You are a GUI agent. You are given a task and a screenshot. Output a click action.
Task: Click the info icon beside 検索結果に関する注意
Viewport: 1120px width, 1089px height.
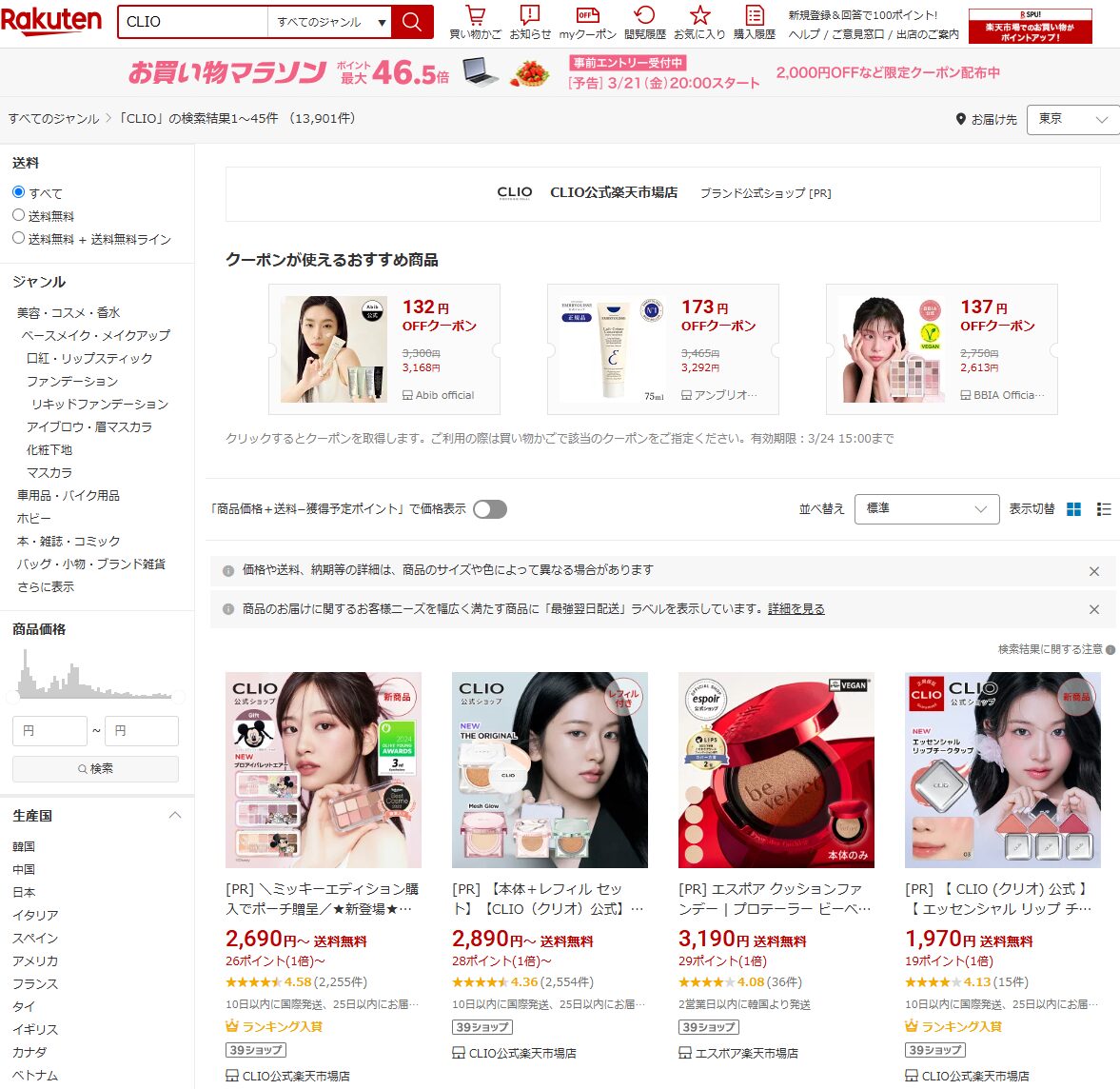pyautogui.click(x=1110, y=649)
